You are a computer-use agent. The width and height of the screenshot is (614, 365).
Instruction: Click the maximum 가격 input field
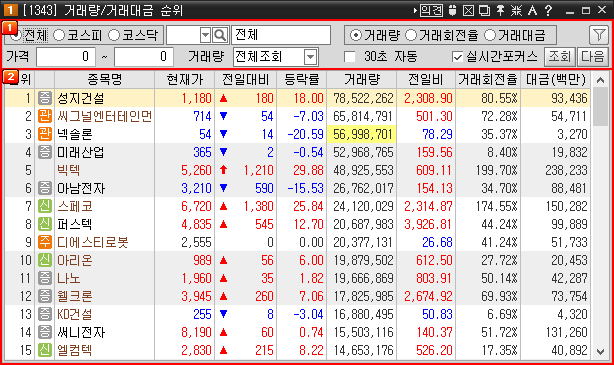(144, 57)
